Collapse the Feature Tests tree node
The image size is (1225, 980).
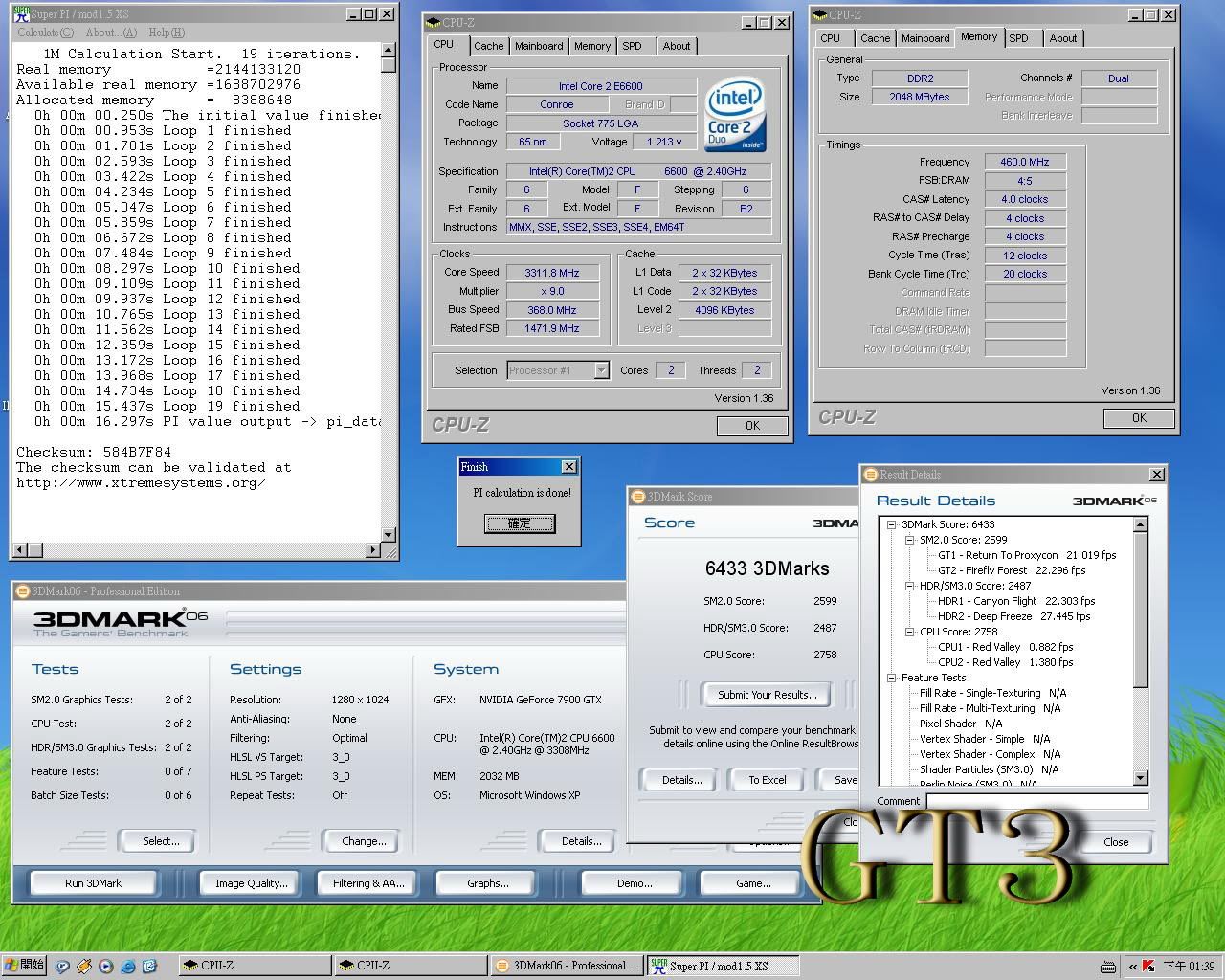pyautogui.click(x=892, y=678)
